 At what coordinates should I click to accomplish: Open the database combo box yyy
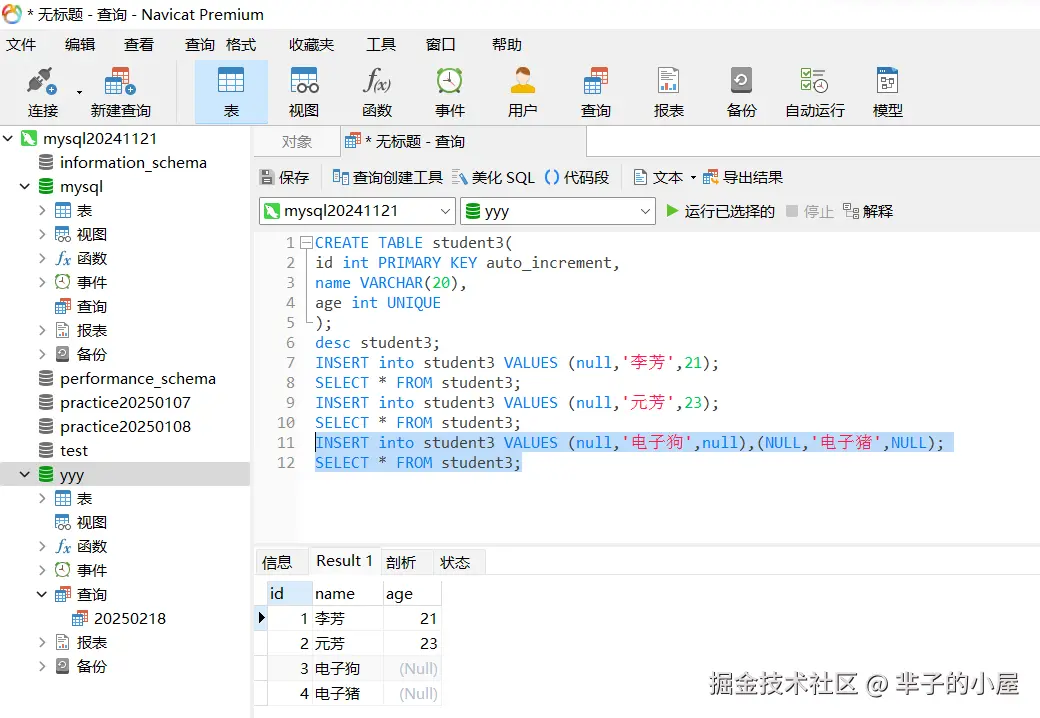coord(557,211)
